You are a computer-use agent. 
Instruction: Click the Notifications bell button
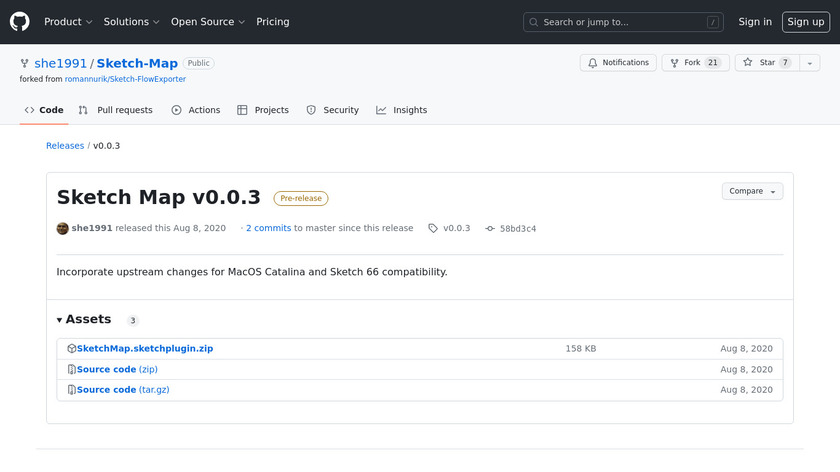point(618,63)
